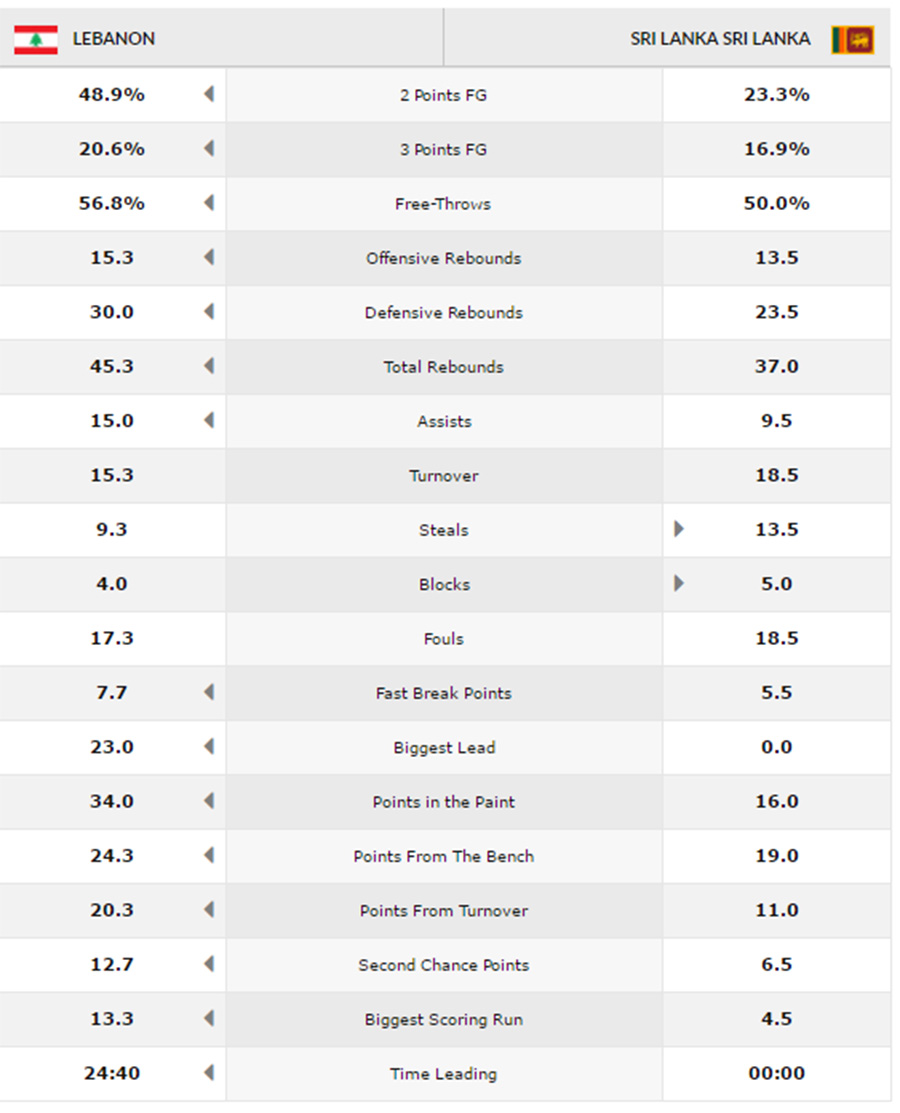Click the arrow beside Biggest Scoring Run
The image size is (900, 1113).
pos(209,1019)
